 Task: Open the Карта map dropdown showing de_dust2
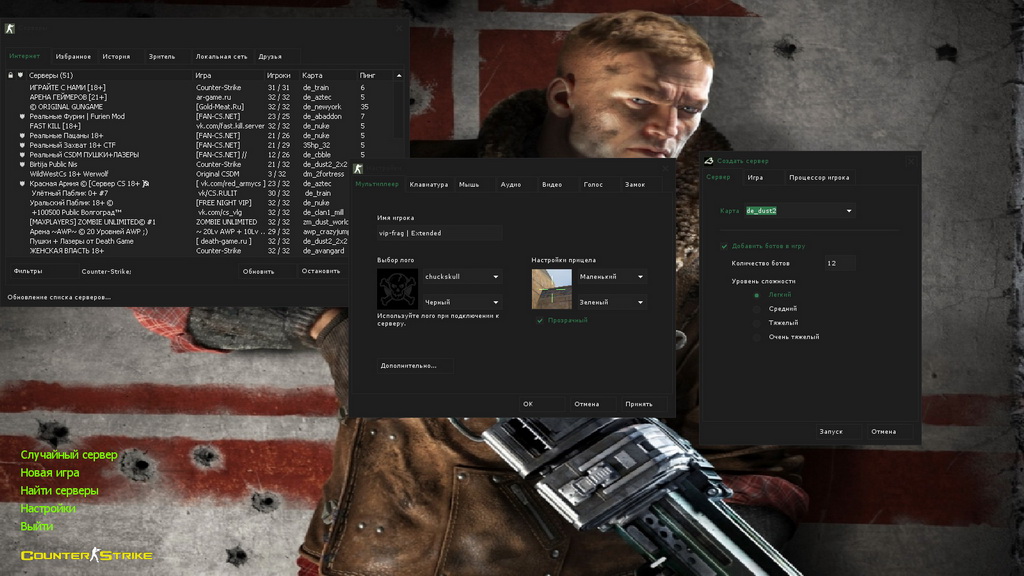(x=799, y=211)
